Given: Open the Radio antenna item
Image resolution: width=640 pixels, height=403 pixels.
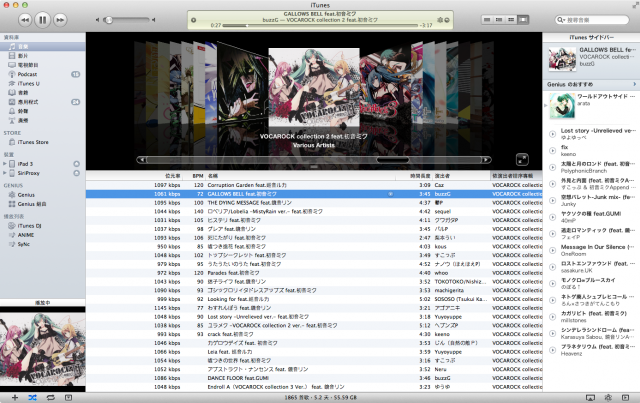Looking at the screenshot, I should pyautogui.click(x=42, y=120).
